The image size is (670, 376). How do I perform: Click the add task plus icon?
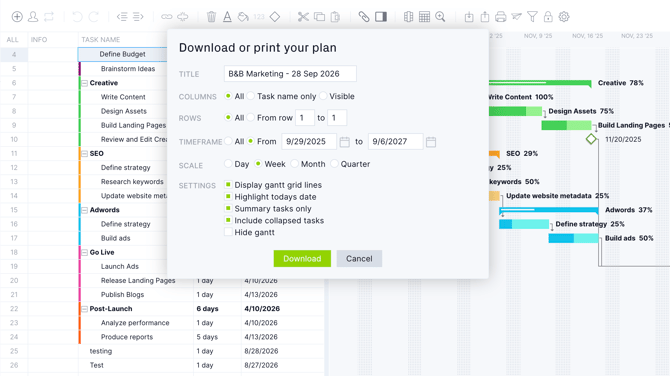point(17,17)
